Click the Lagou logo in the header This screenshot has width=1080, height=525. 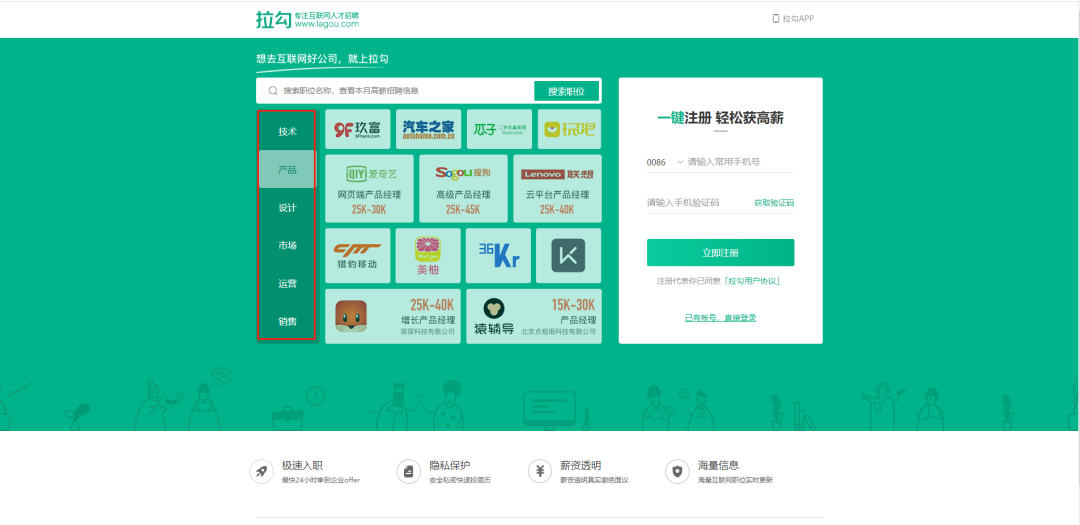pos(274,19)
